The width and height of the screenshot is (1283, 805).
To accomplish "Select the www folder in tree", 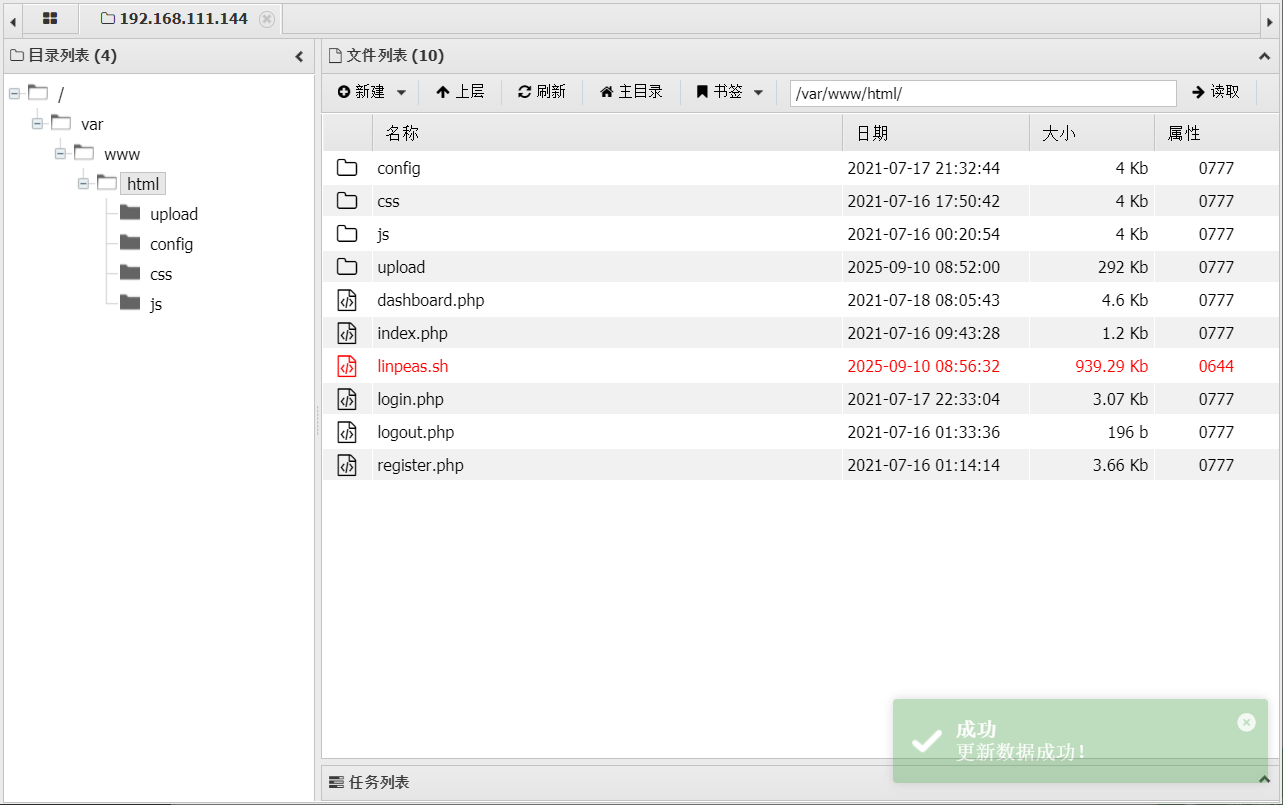I will click(x=122, y=154).
